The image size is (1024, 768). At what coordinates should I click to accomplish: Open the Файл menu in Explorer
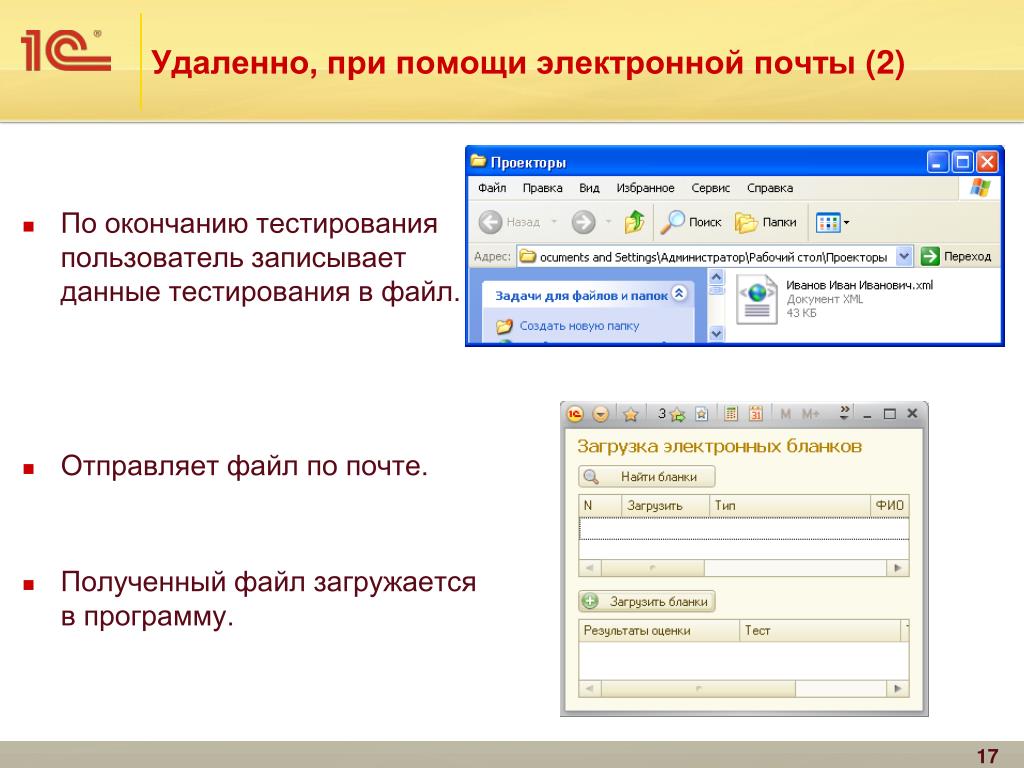491,188
